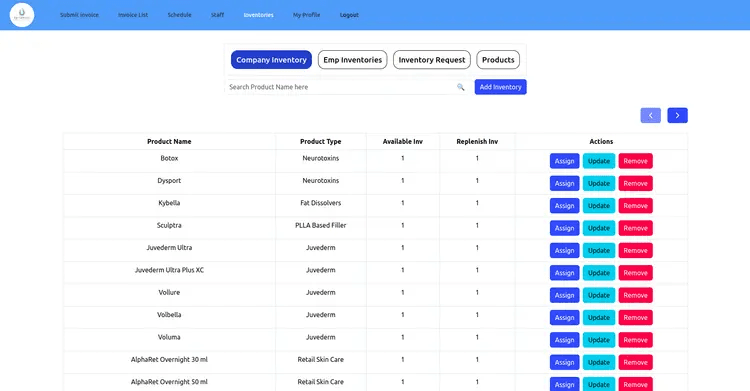Focus the Search Product Name field
Viewport: 750px width, 391px height.
point(349,87)
